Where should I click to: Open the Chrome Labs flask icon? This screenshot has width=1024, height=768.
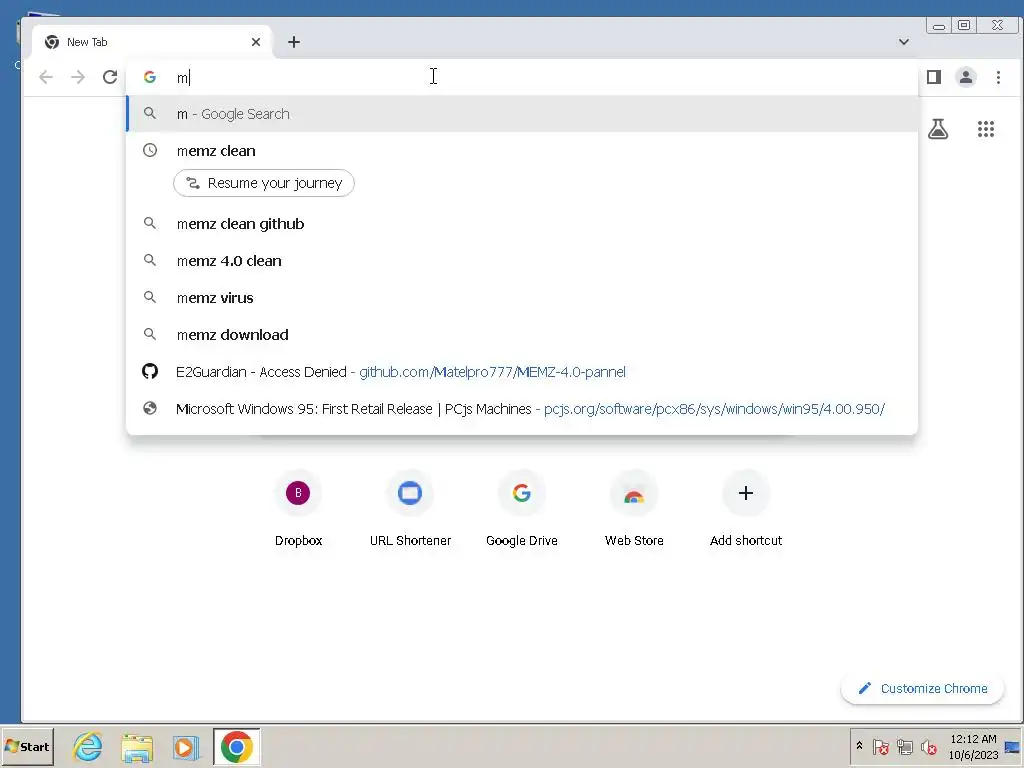click(938, 129)
